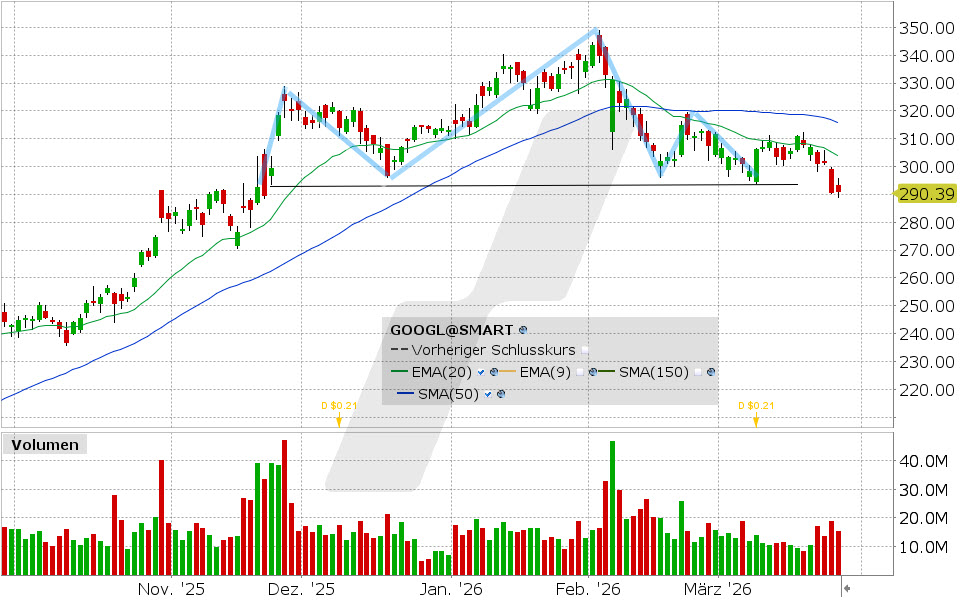
Task: Click the 'D $0.21' dividend label text
Action: 337,406
